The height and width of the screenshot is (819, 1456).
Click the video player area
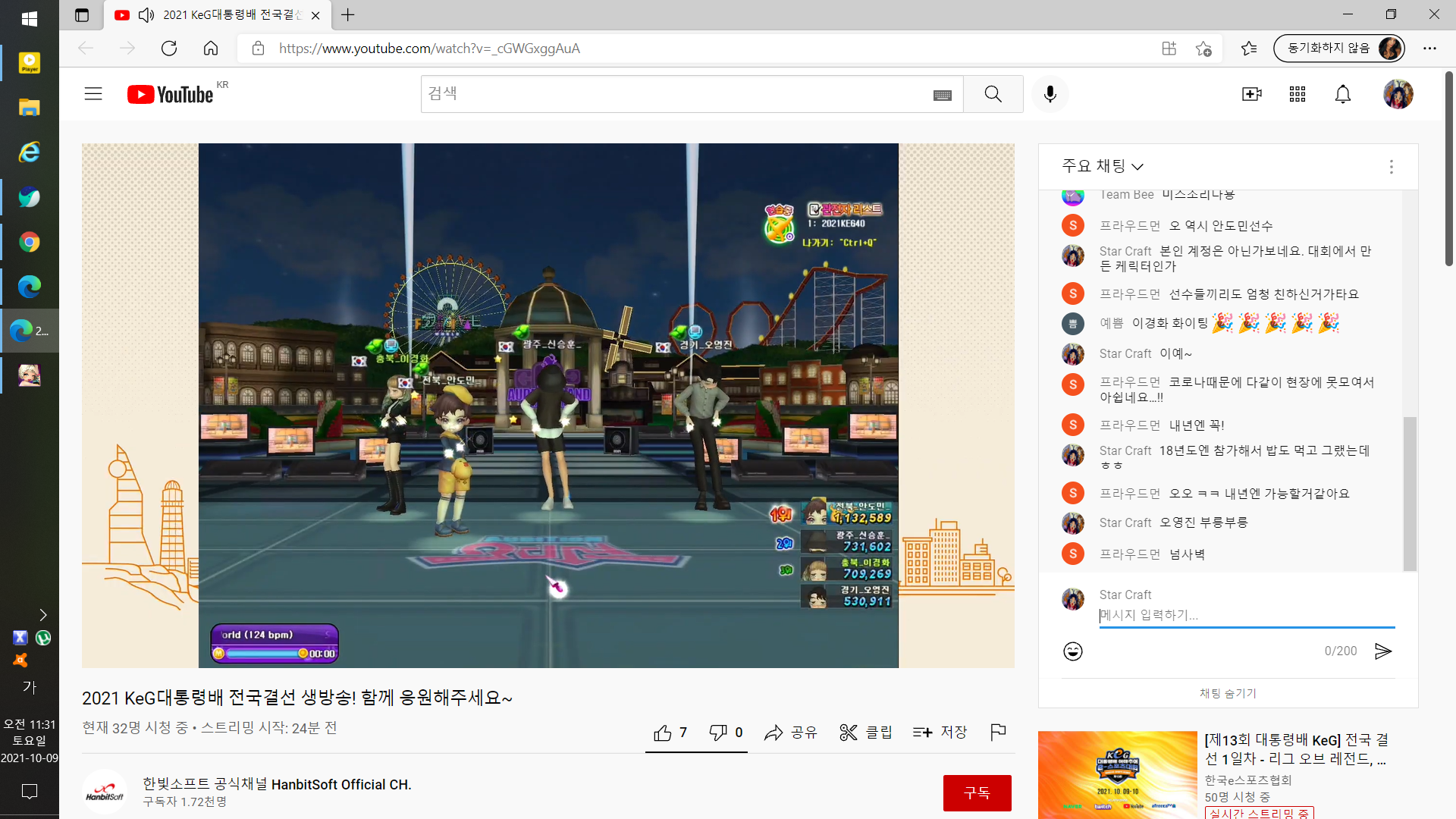(x=548, y=406)
